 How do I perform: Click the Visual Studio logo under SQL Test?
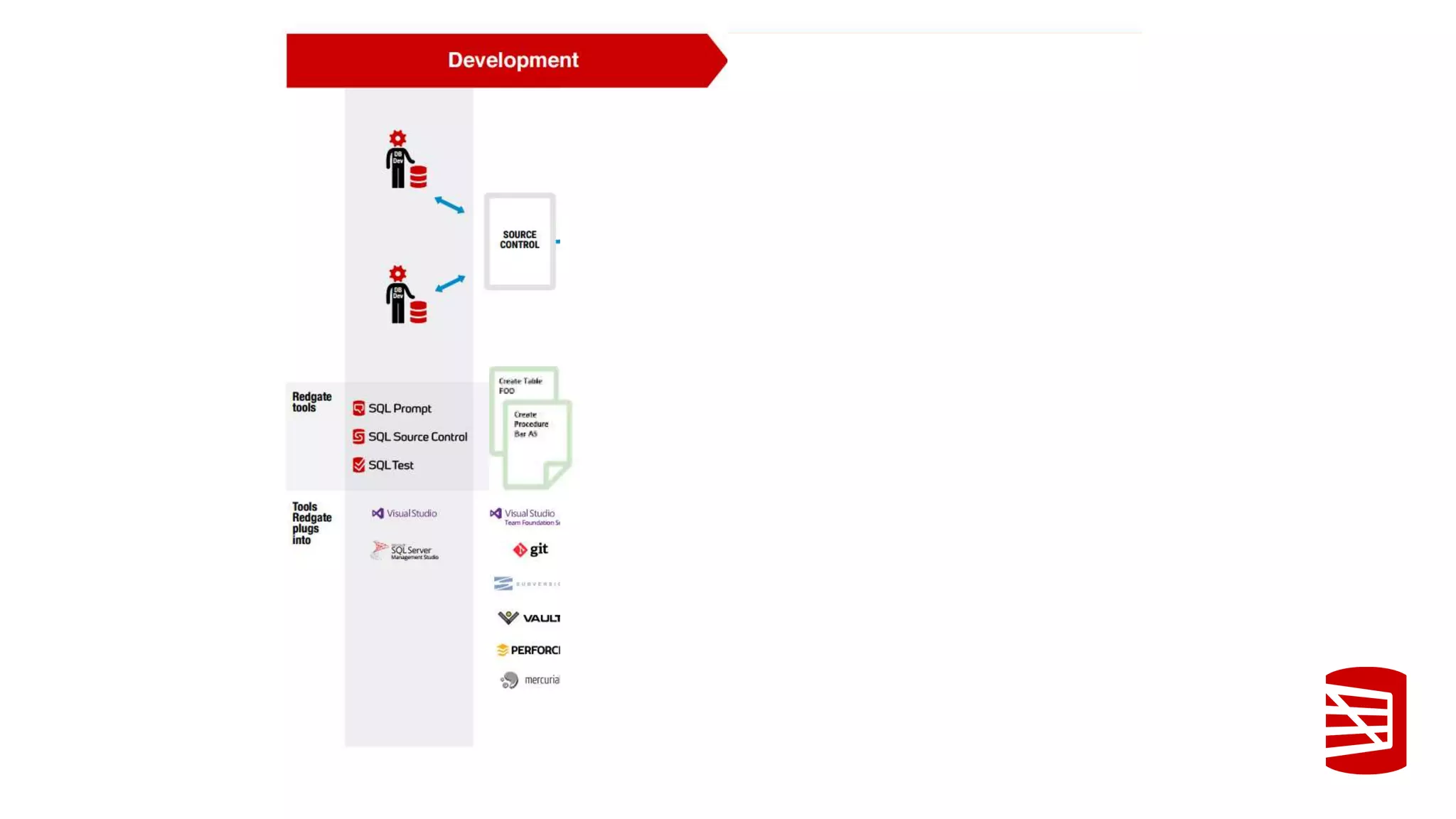405,513
